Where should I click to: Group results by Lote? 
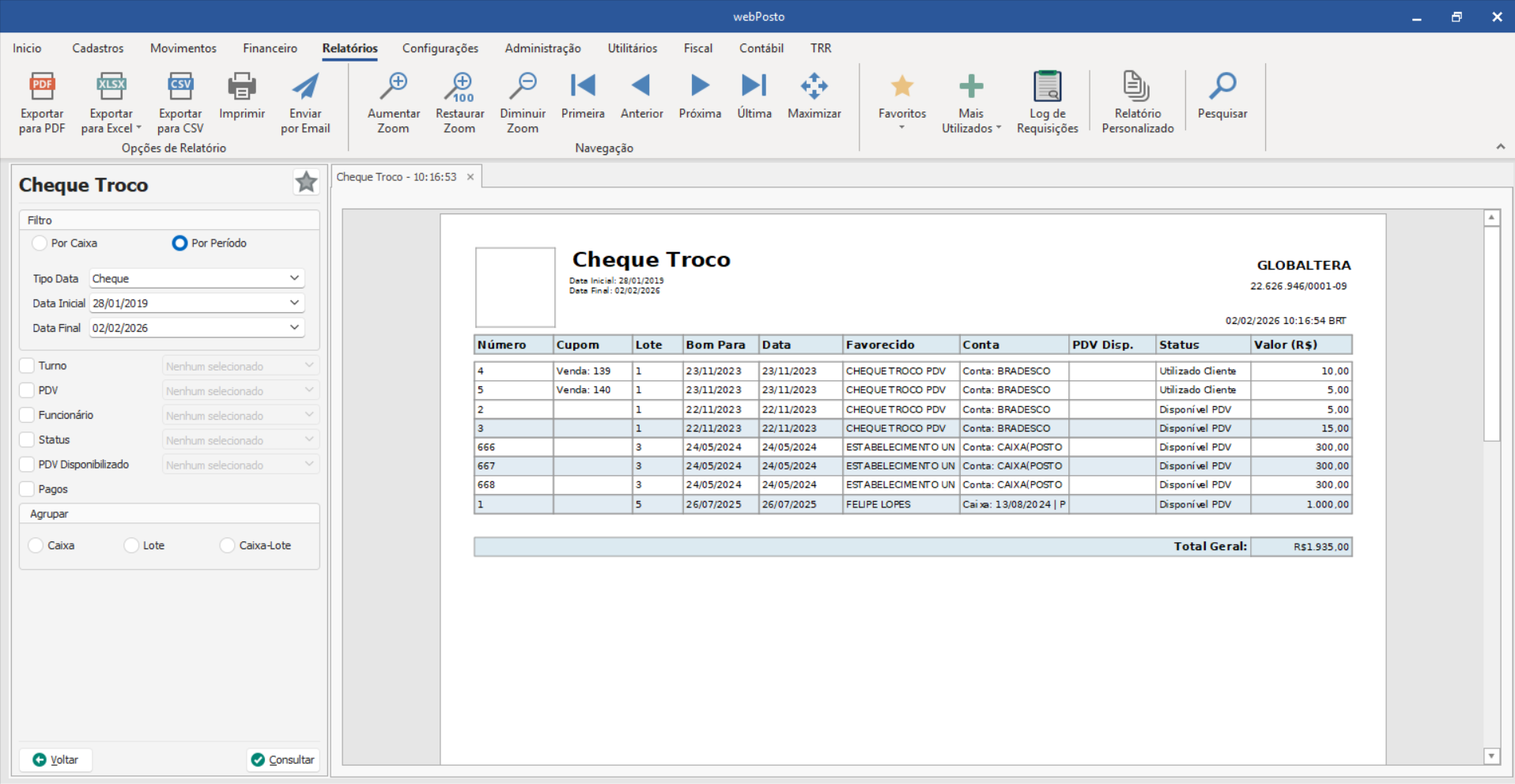[x=131, y=546]
